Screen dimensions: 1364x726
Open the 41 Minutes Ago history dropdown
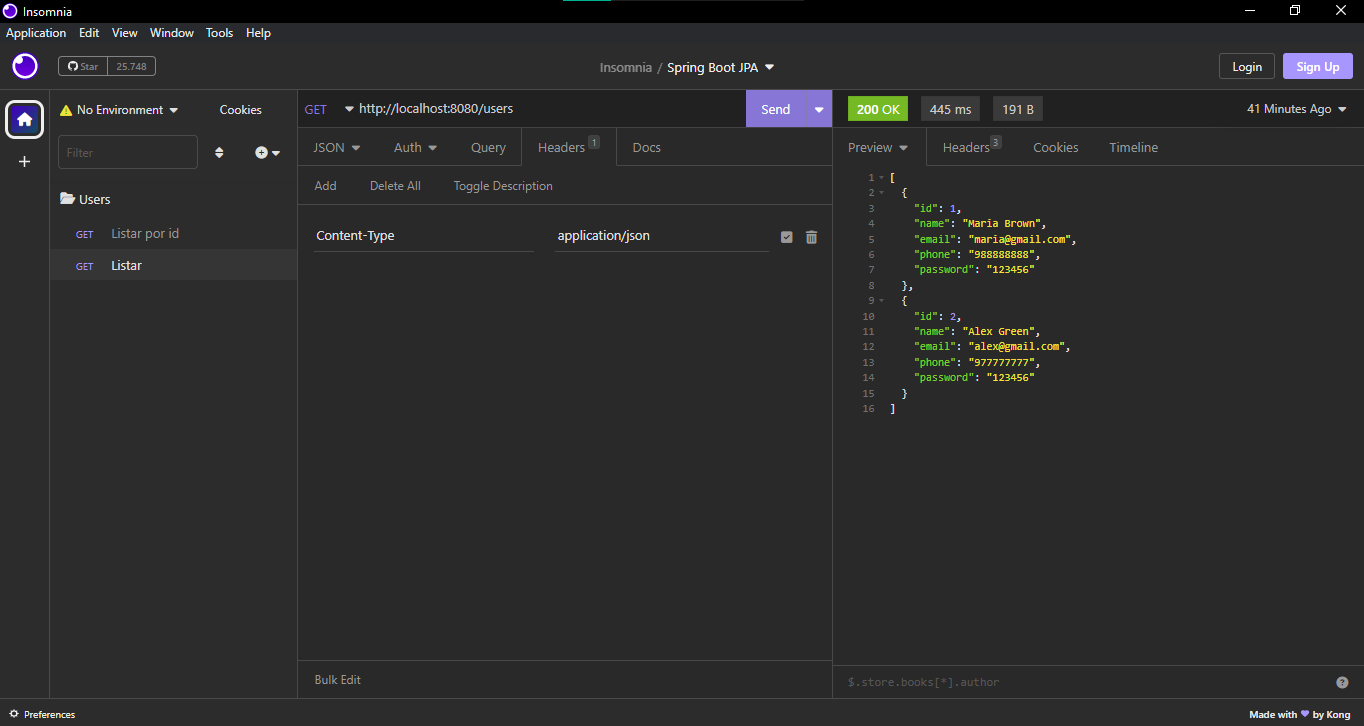tap(1297, 109)
